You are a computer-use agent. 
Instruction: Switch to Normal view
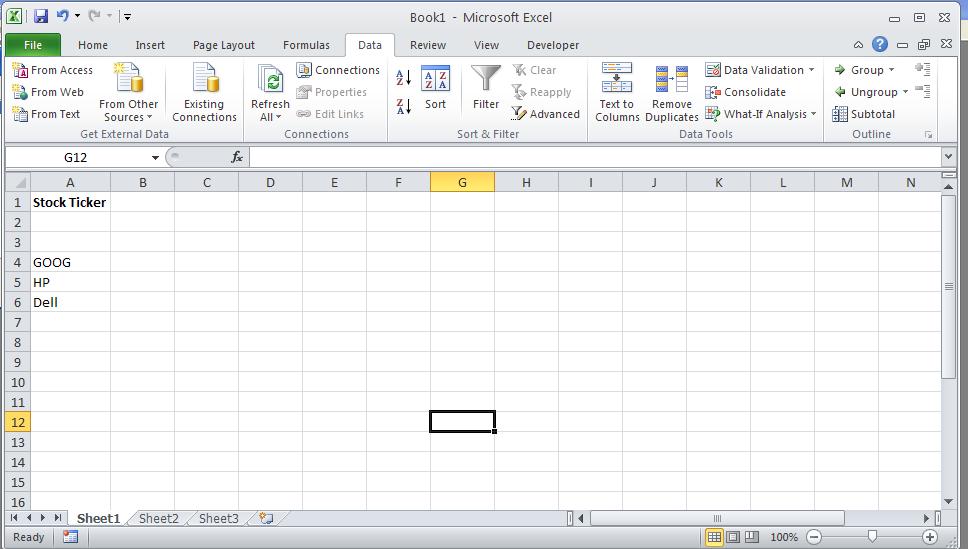[x=714, y=537]
